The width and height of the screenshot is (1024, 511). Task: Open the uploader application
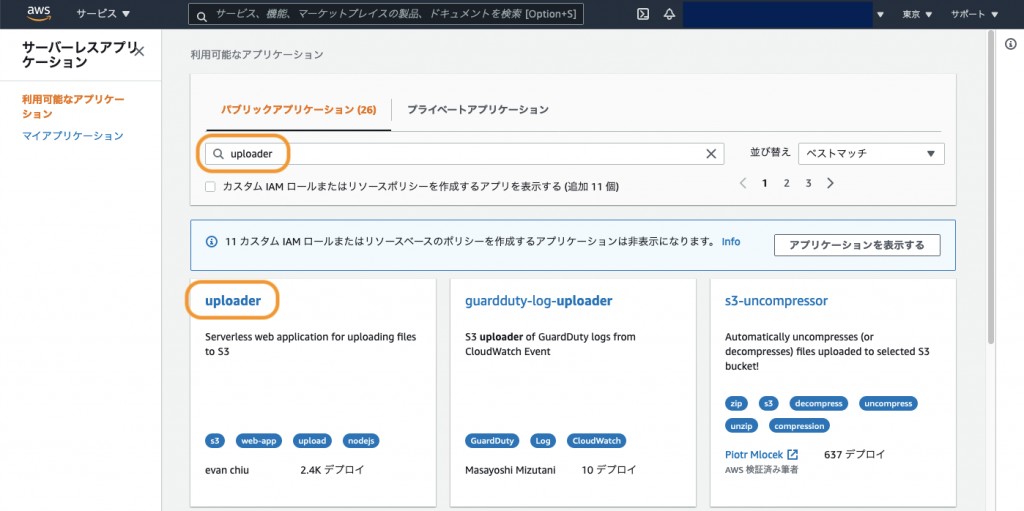point(233,301)
